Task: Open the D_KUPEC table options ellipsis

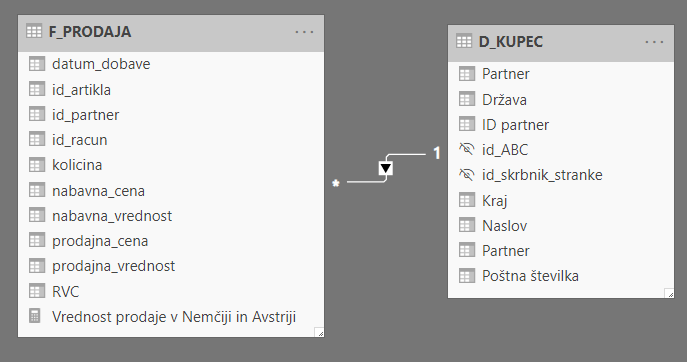Action: click(654, 42)
